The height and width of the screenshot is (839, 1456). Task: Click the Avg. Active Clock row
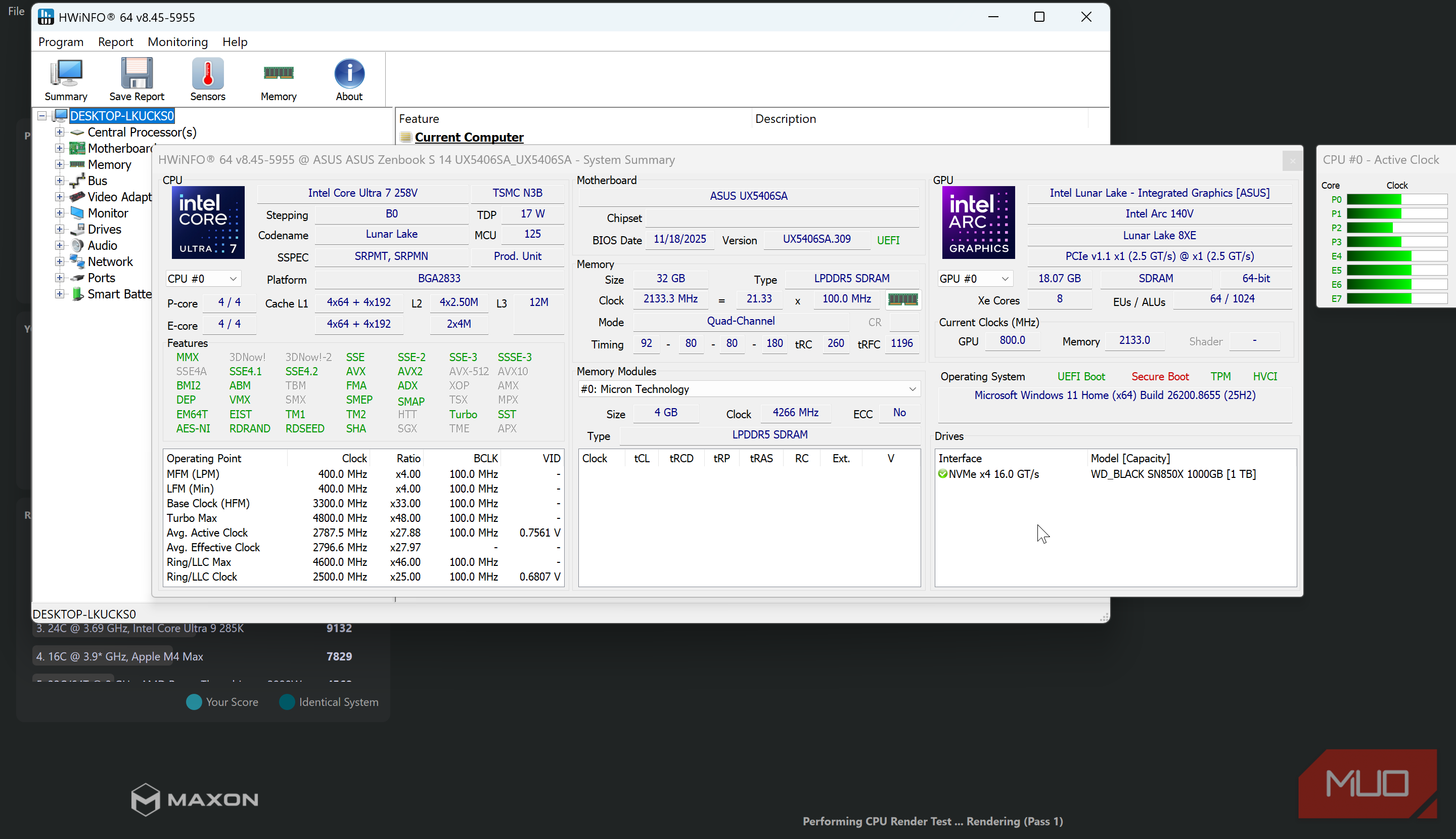[363, 533]
